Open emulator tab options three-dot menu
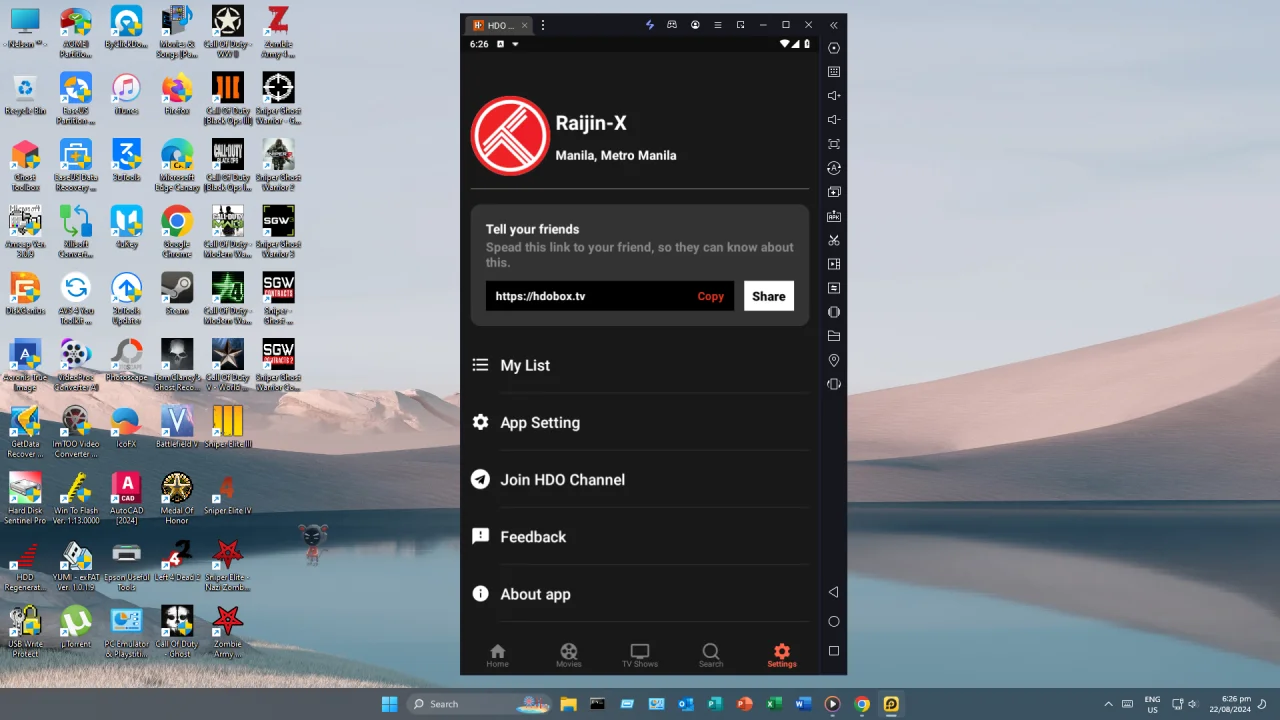This screenshot has width=1280, height=720. coord(543,25)
